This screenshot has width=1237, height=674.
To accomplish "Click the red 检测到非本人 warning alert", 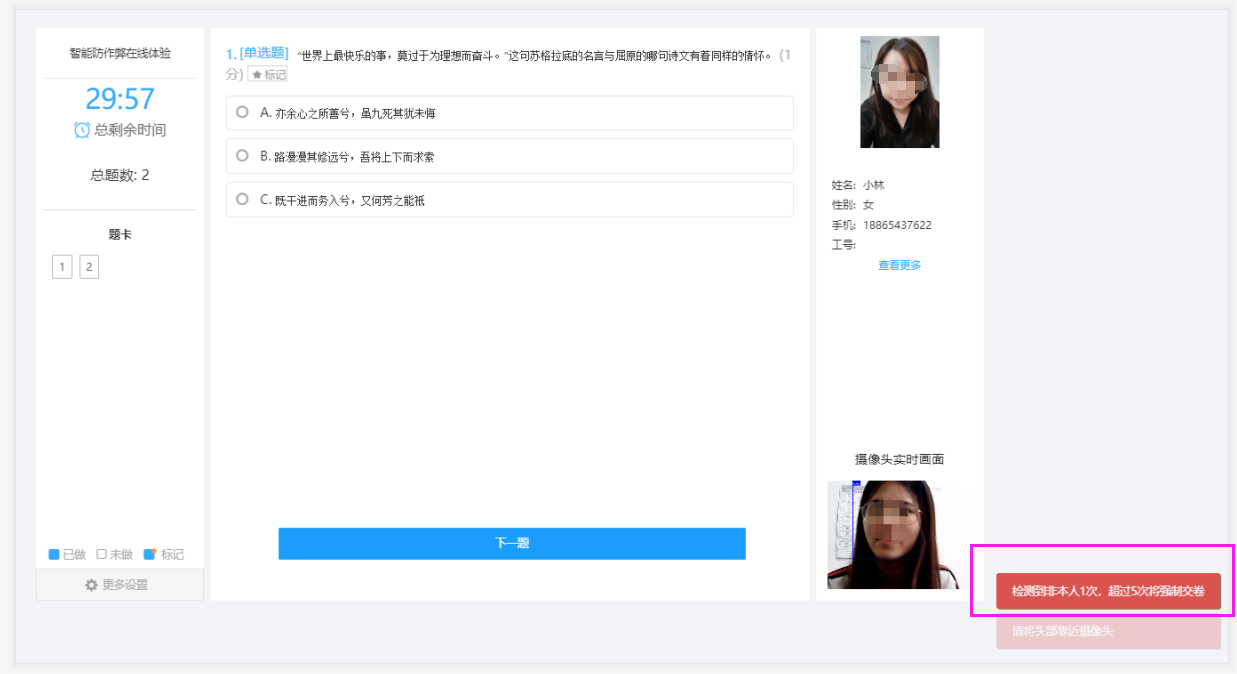I will pyautogui.click(x=1108, y=591).
